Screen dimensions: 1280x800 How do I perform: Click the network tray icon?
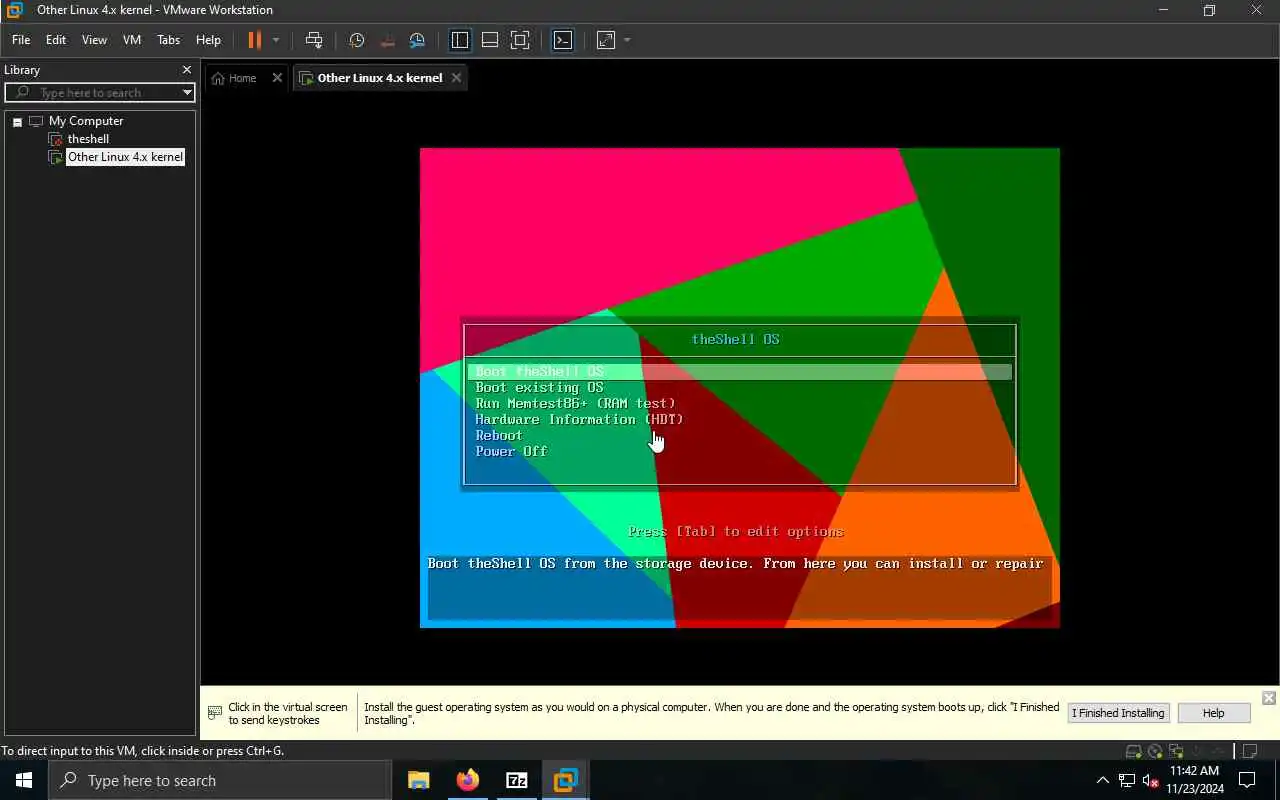tap(1127, 780)
